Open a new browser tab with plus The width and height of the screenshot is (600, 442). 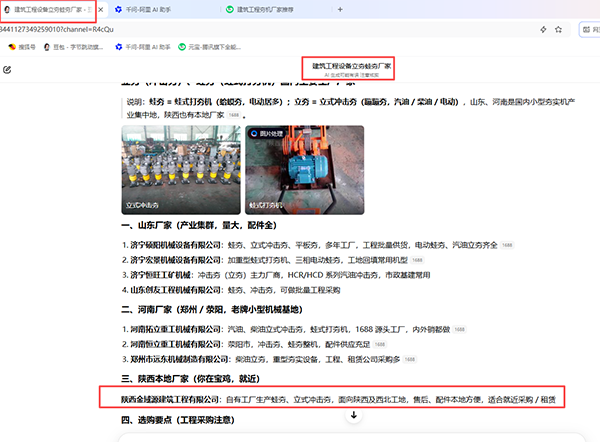[340, 10]
